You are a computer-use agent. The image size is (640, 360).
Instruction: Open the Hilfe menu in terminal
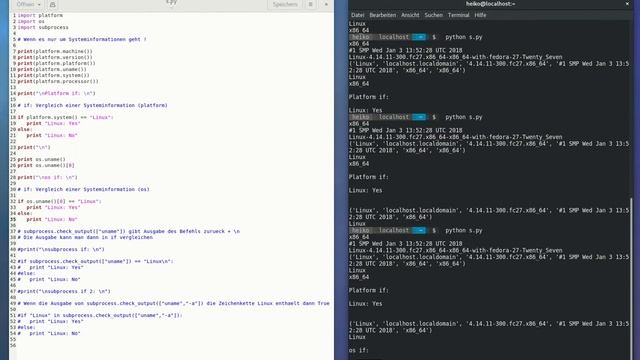point(480,15)
